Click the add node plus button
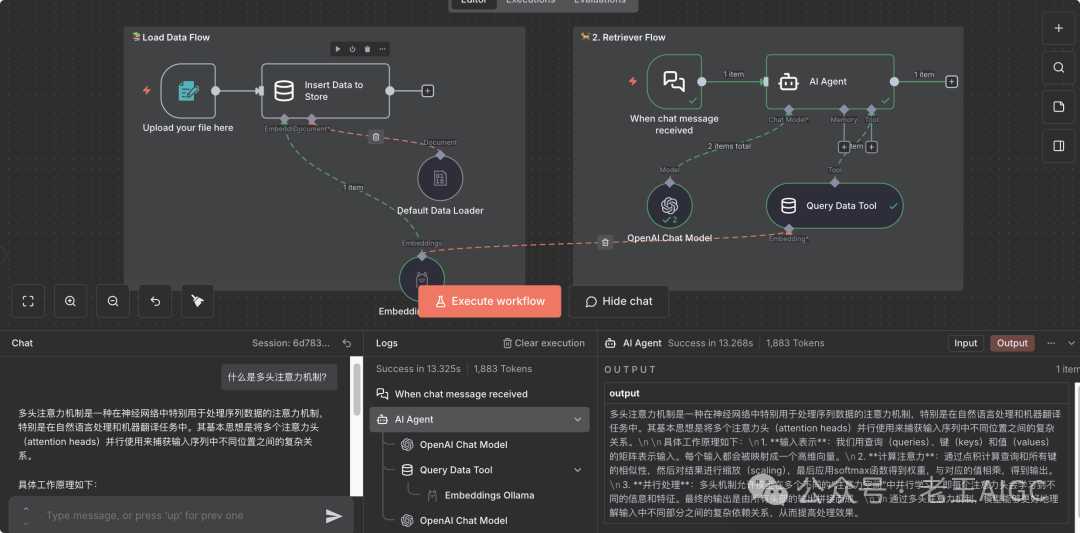 point(1058,28)
